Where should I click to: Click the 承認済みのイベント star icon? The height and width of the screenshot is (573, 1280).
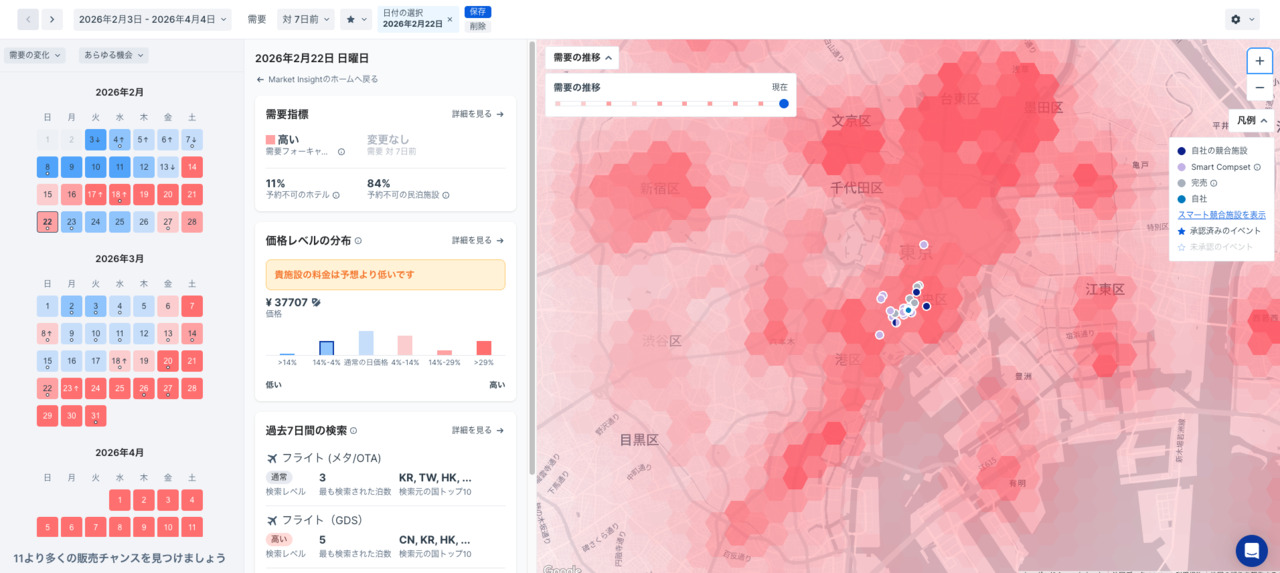pyautogui.click(x=1182, y=231)
